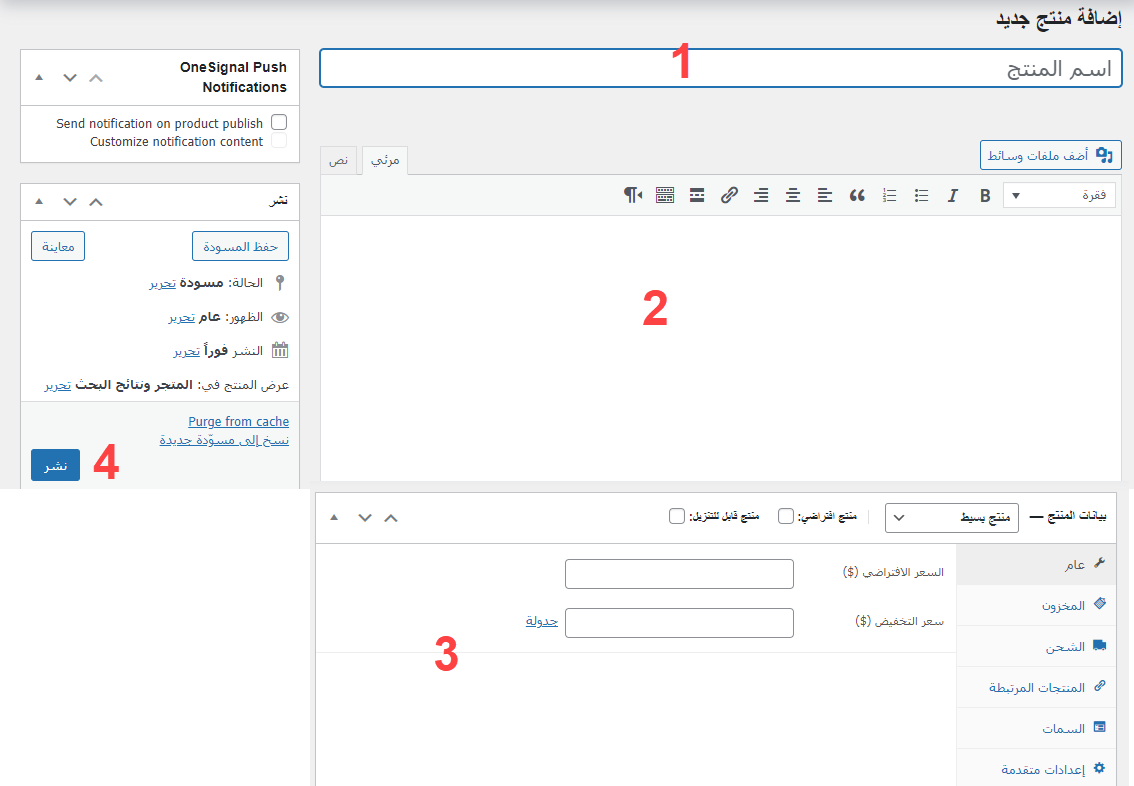Click gear icon beside إعدادات متقدمة
The width and height of the screenshot is (1134, 786).
(x=1099, y=768)
